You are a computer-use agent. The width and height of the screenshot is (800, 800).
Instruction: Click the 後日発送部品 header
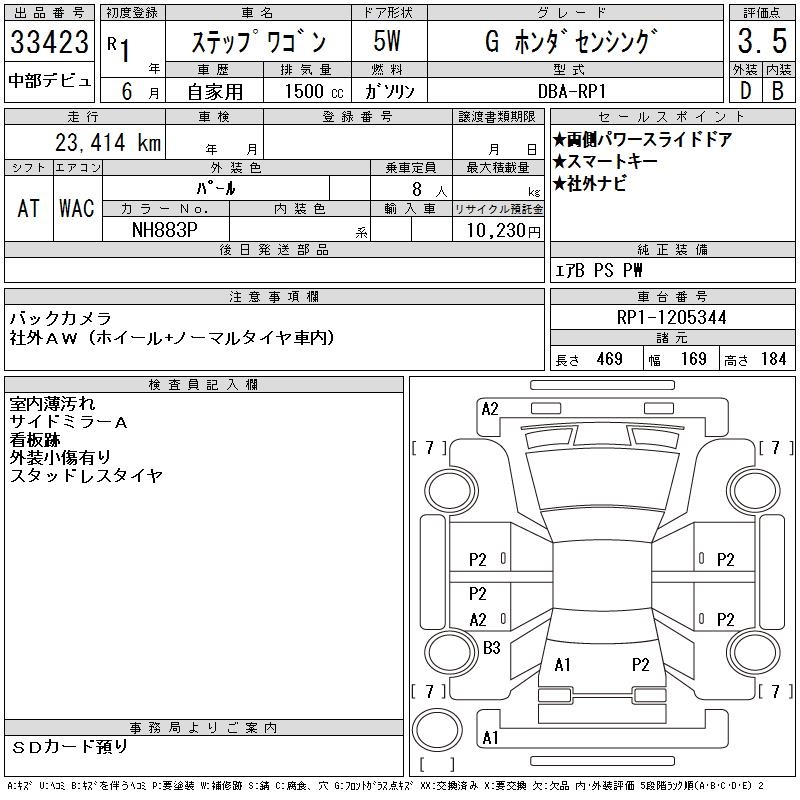pos(274,249)
